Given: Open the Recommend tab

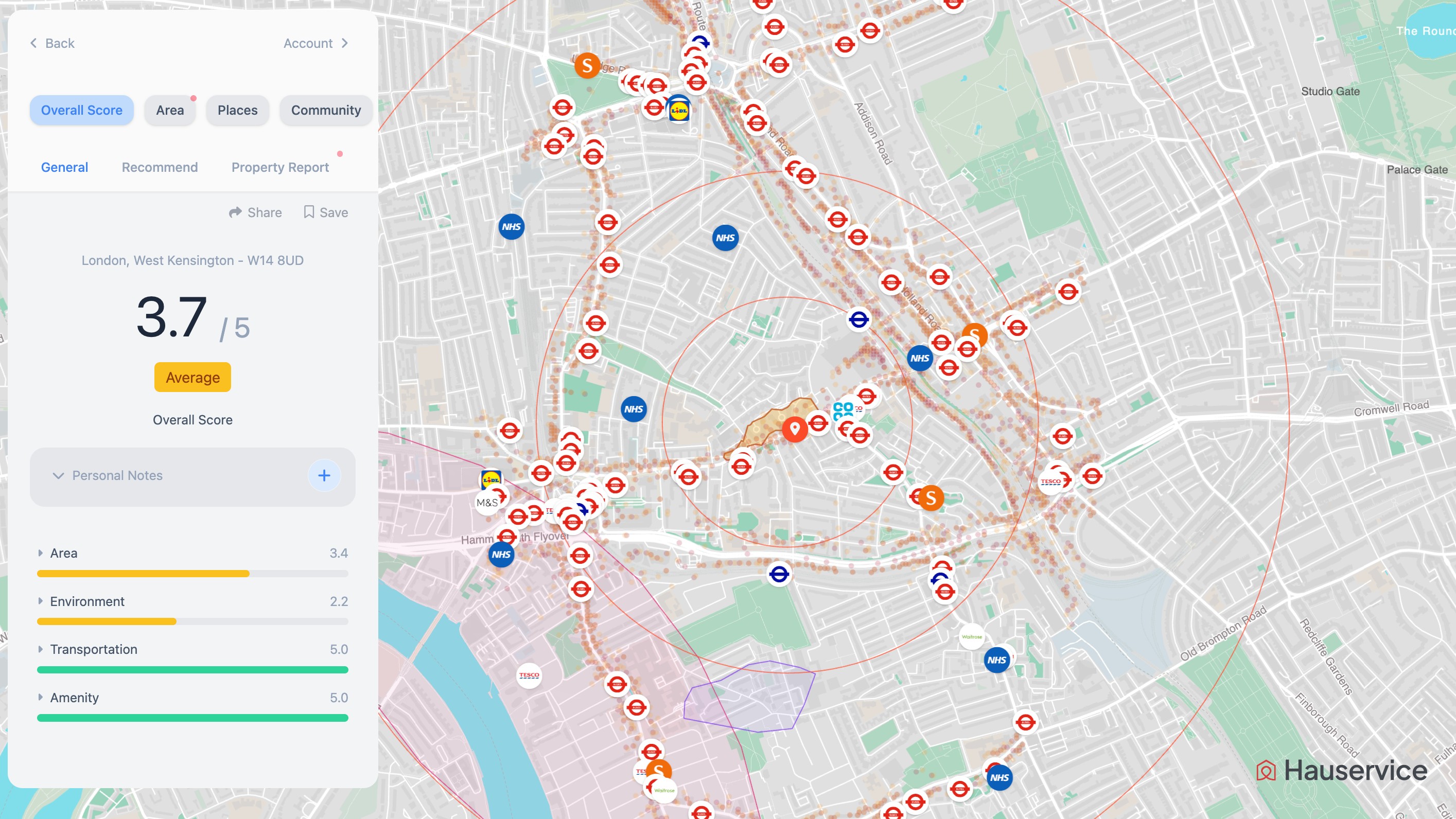Looking at the screenshot, I should point(159,167).
